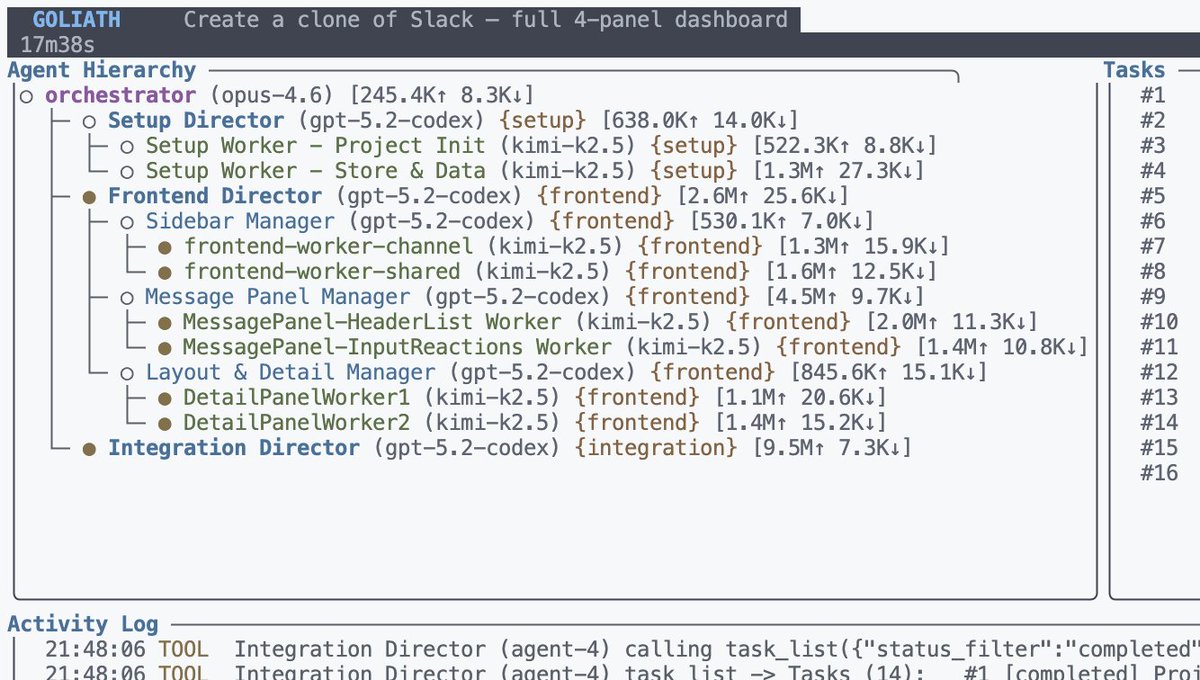Open task #5 in Tasks panel
The width and height of the screenshot is (1200, 680).
pos(1153,196)
